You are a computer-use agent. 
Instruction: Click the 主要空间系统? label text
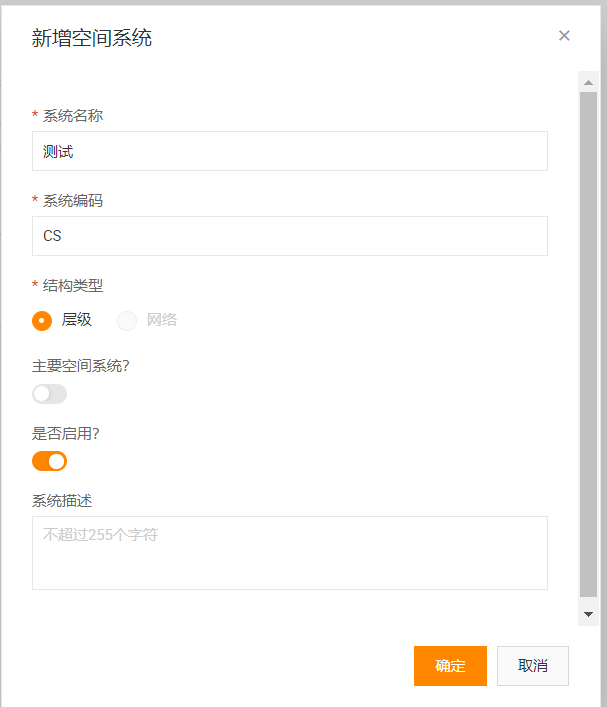point(81,366)
